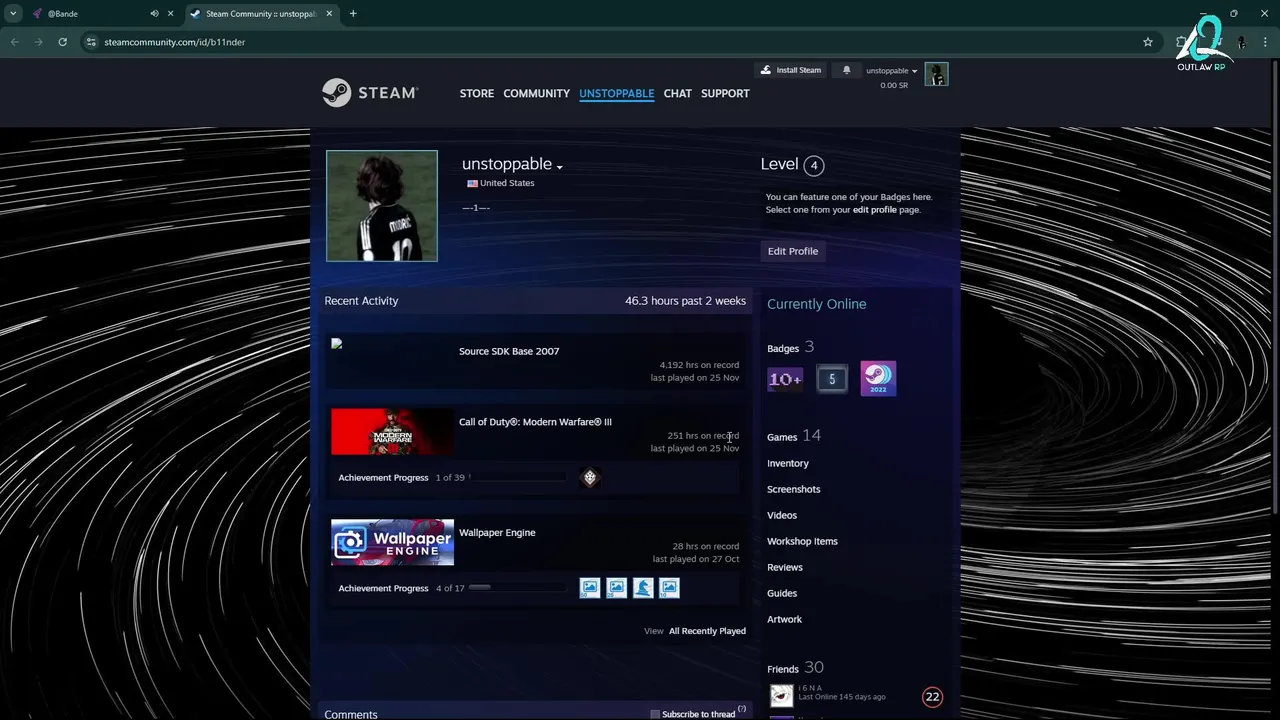The width and height of the screenshot is (1280, 720).
Task: Open the COMMUNITY menu
Action: 536,93
